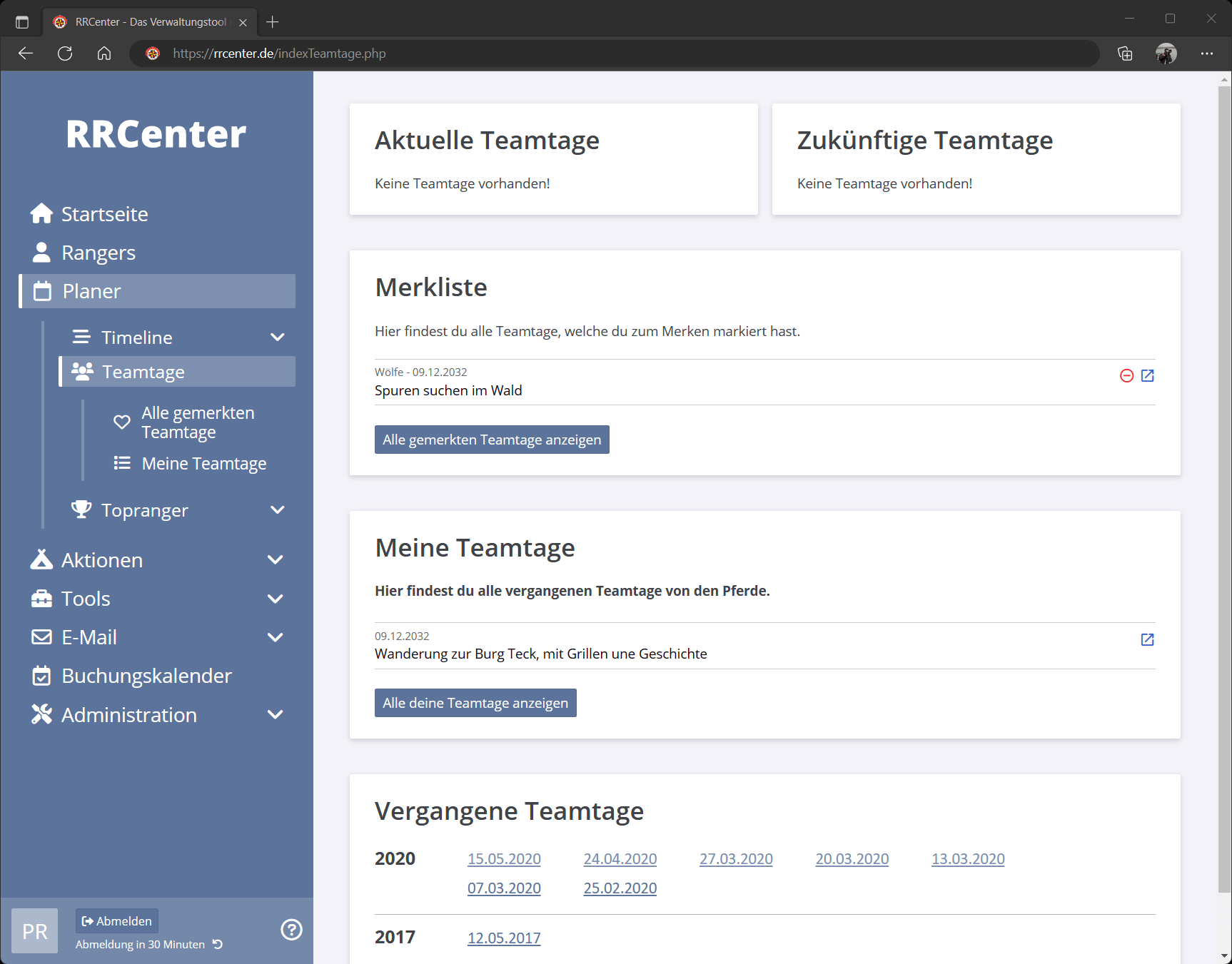Viewport: 1232px width, 964px height.
Task: Open the 15.05.2020 Teamtag link
Action: point(504,859)
